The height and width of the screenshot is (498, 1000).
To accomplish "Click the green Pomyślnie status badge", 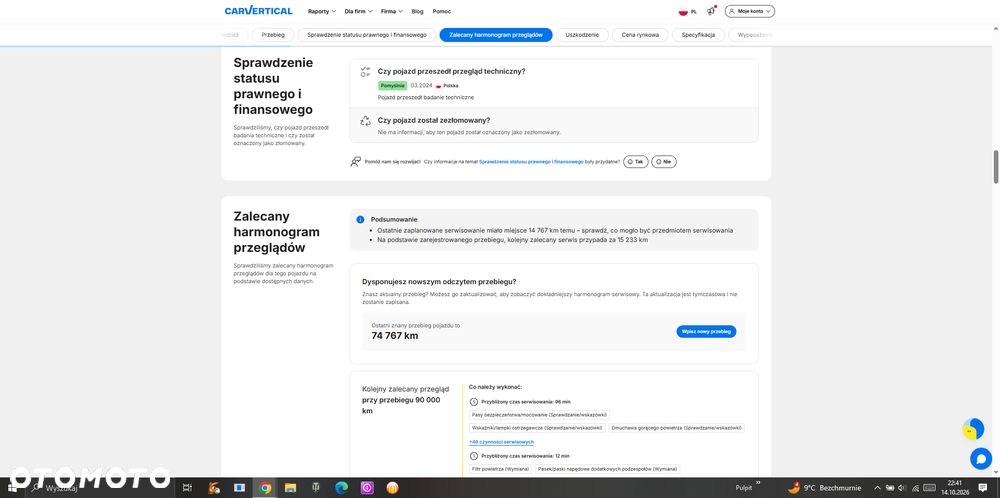I will pos(392,85).
